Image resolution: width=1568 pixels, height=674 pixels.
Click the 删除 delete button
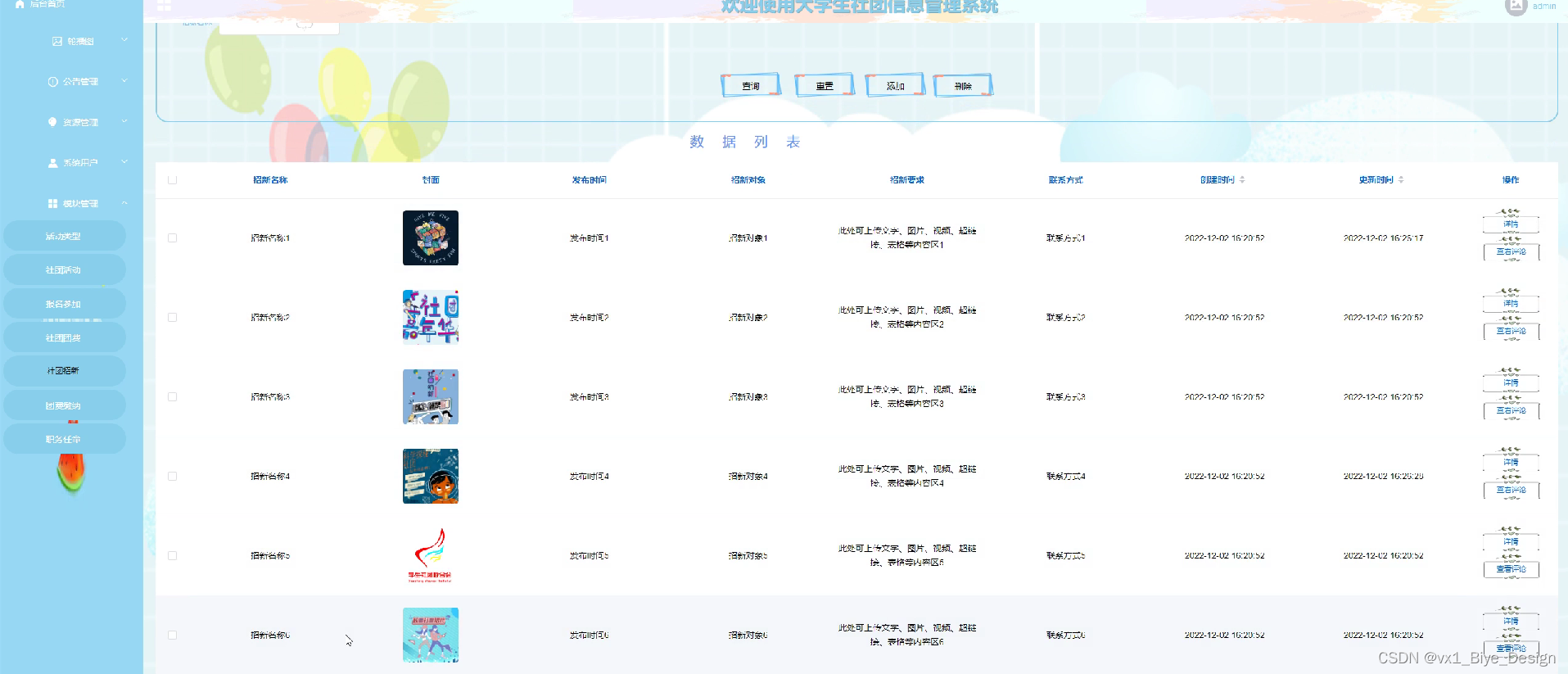pyautogui.click(x=963, y=85)
